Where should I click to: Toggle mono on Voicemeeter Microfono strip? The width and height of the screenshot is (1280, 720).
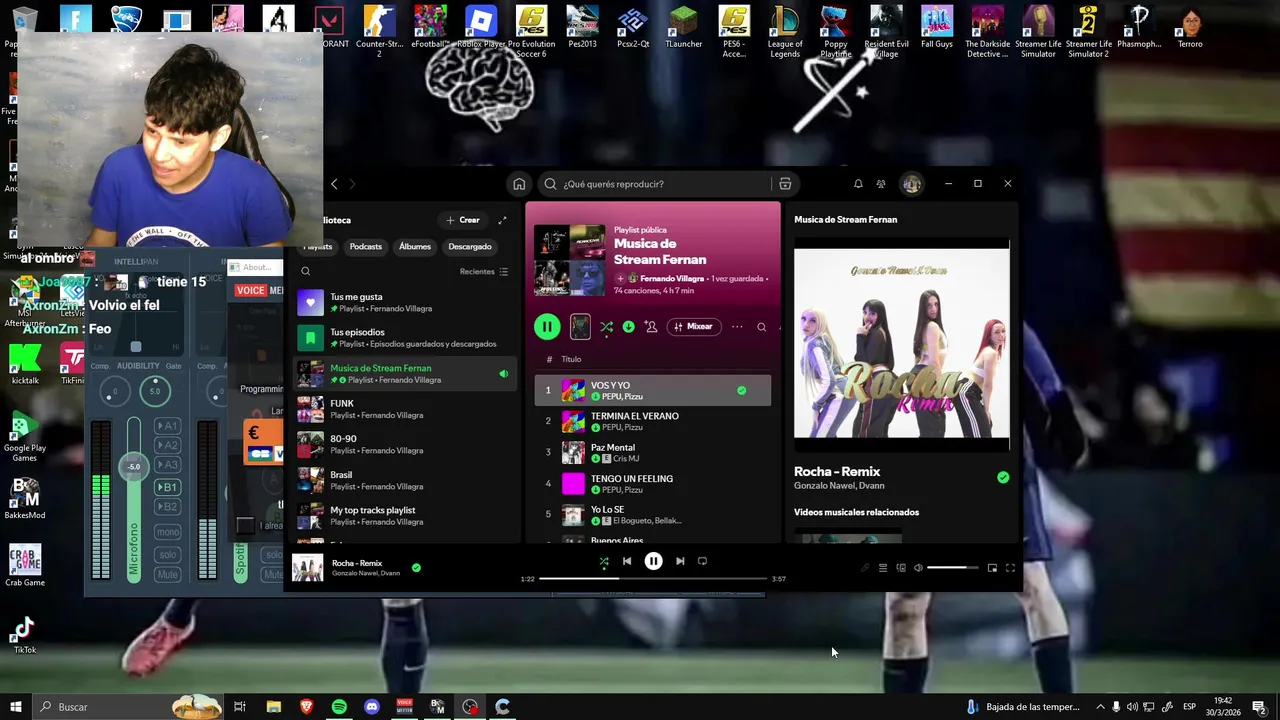point(168,532)
